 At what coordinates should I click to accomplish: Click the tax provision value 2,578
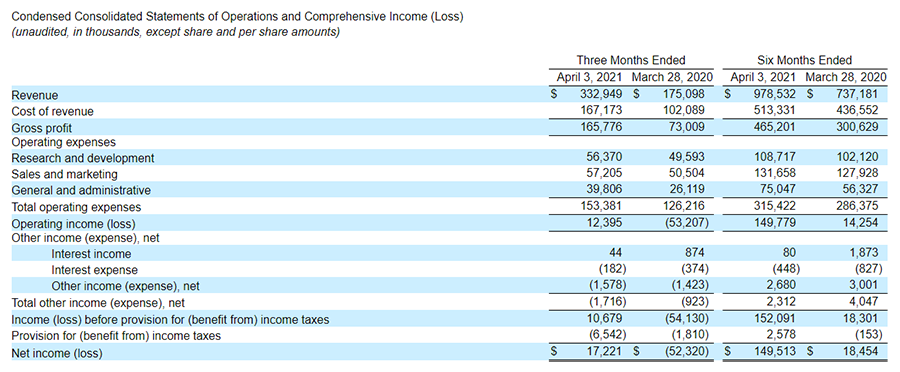click(x=781, y=334)
